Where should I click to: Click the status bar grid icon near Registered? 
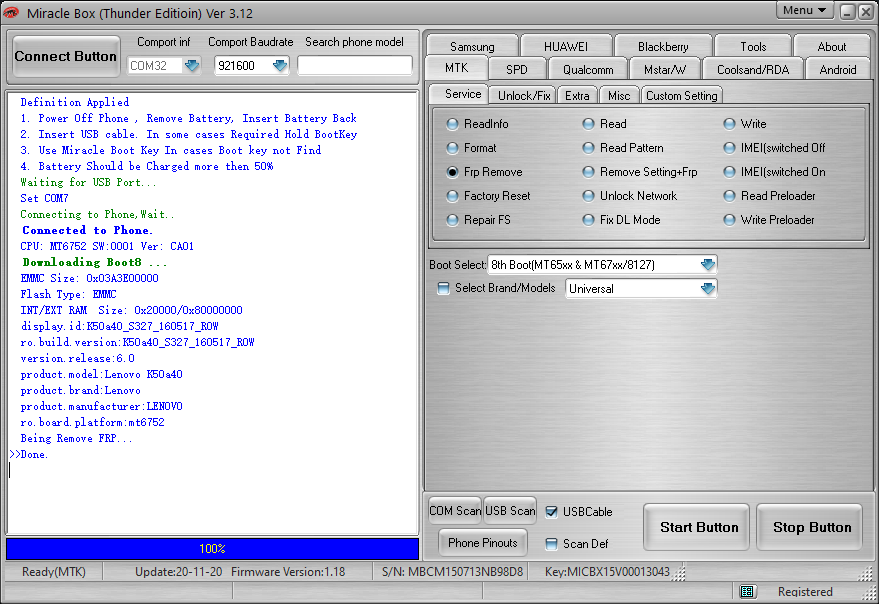(x=746, y=591)
